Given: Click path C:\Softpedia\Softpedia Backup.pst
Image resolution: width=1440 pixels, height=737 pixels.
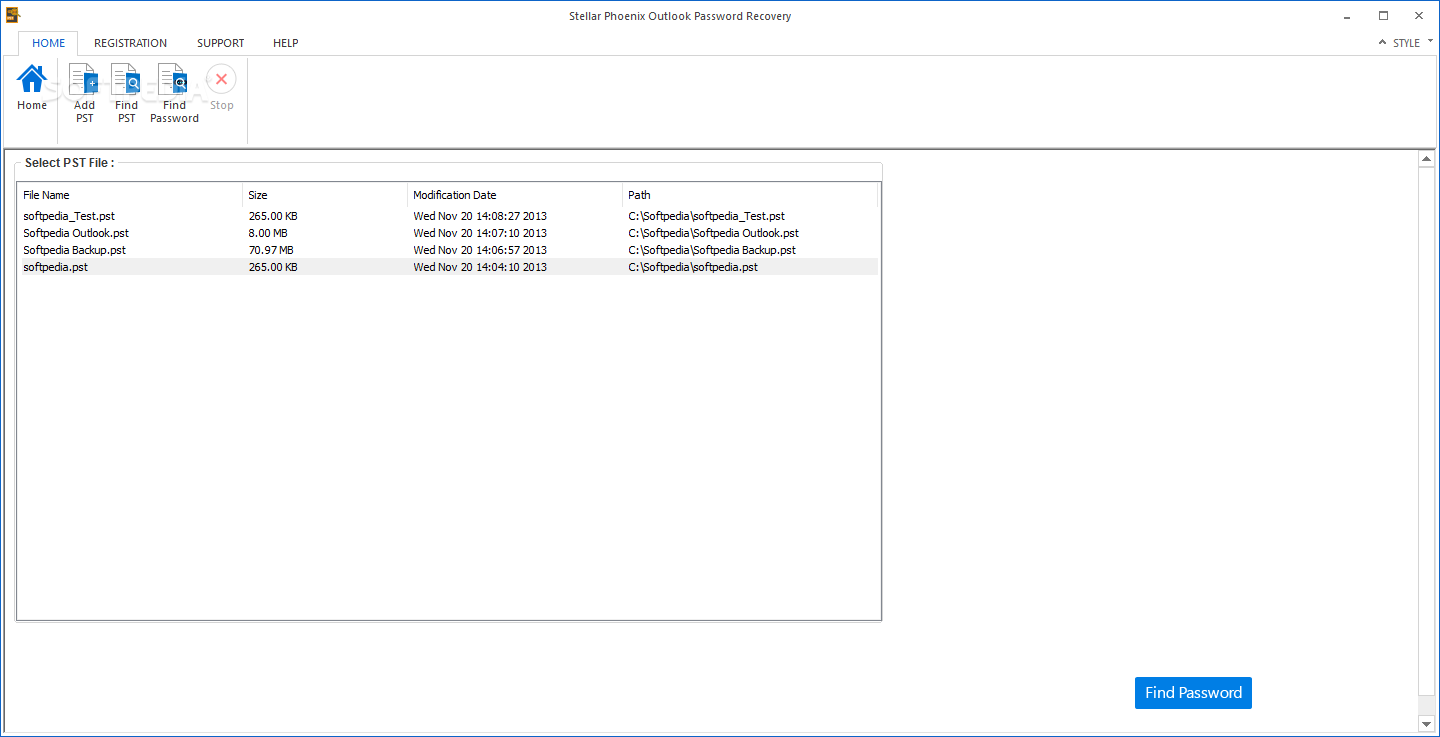Looking at the screenshot, I should [x=712, y=250].
